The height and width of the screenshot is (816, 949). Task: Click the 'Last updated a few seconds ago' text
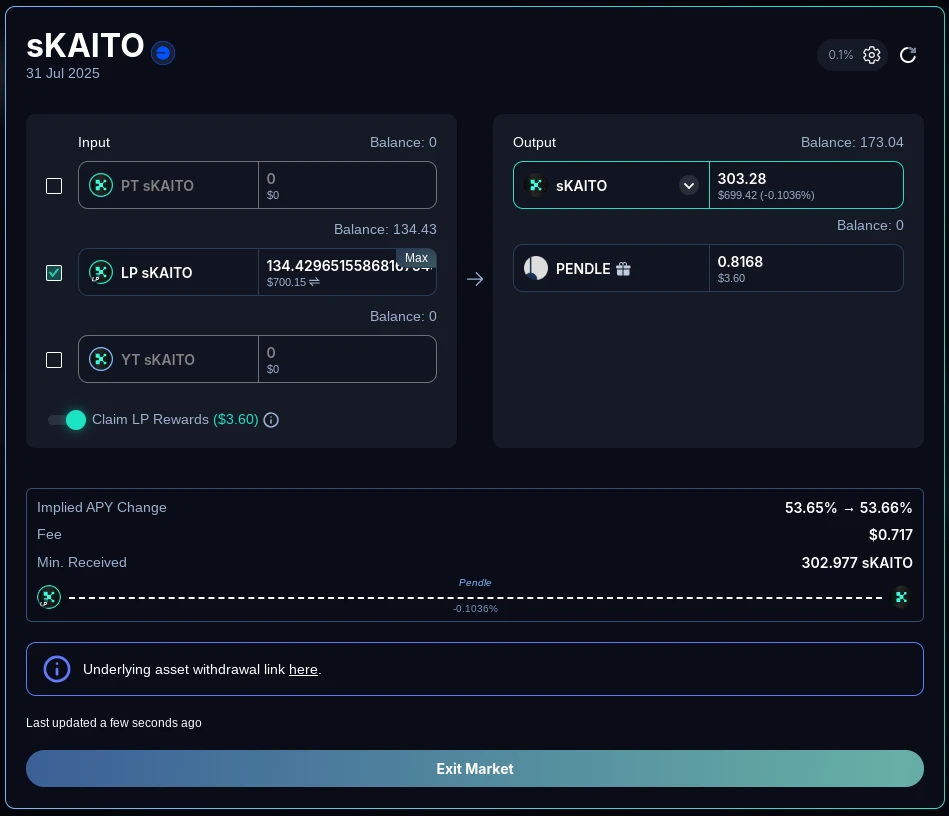[114, 723]
